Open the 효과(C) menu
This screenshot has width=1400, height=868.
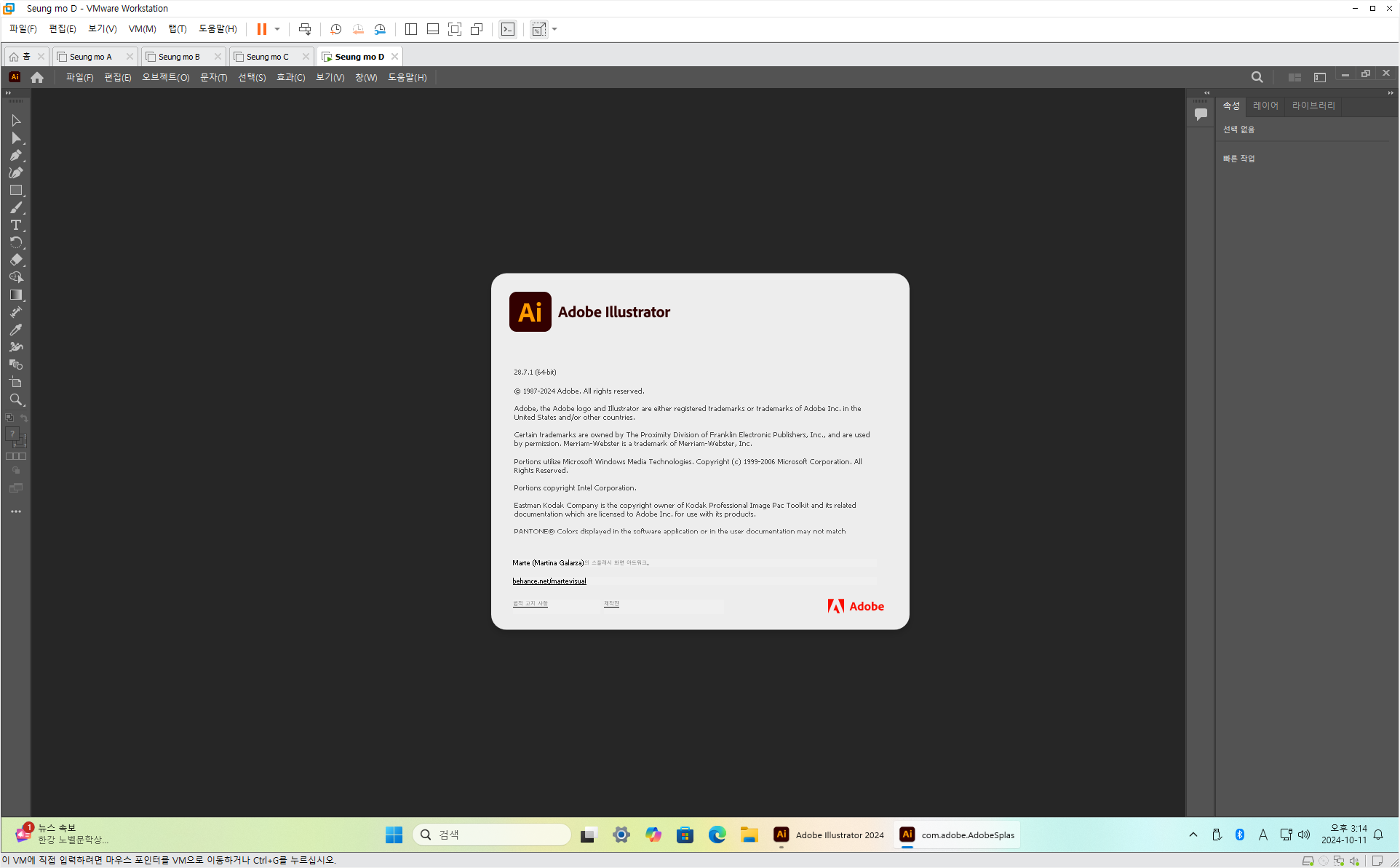[x=290, y=77]
